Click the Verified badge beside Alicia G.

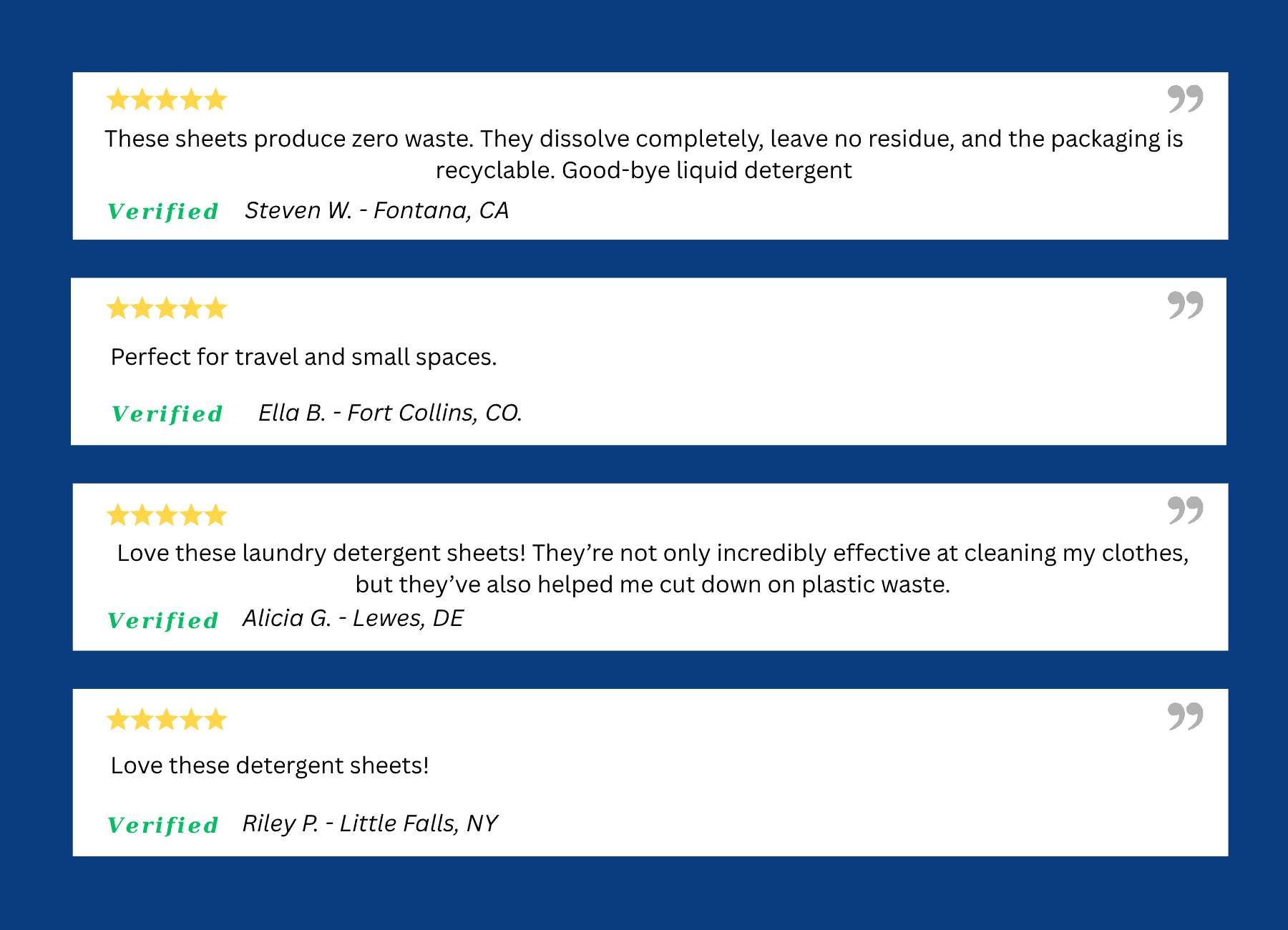tap(163, 621)
